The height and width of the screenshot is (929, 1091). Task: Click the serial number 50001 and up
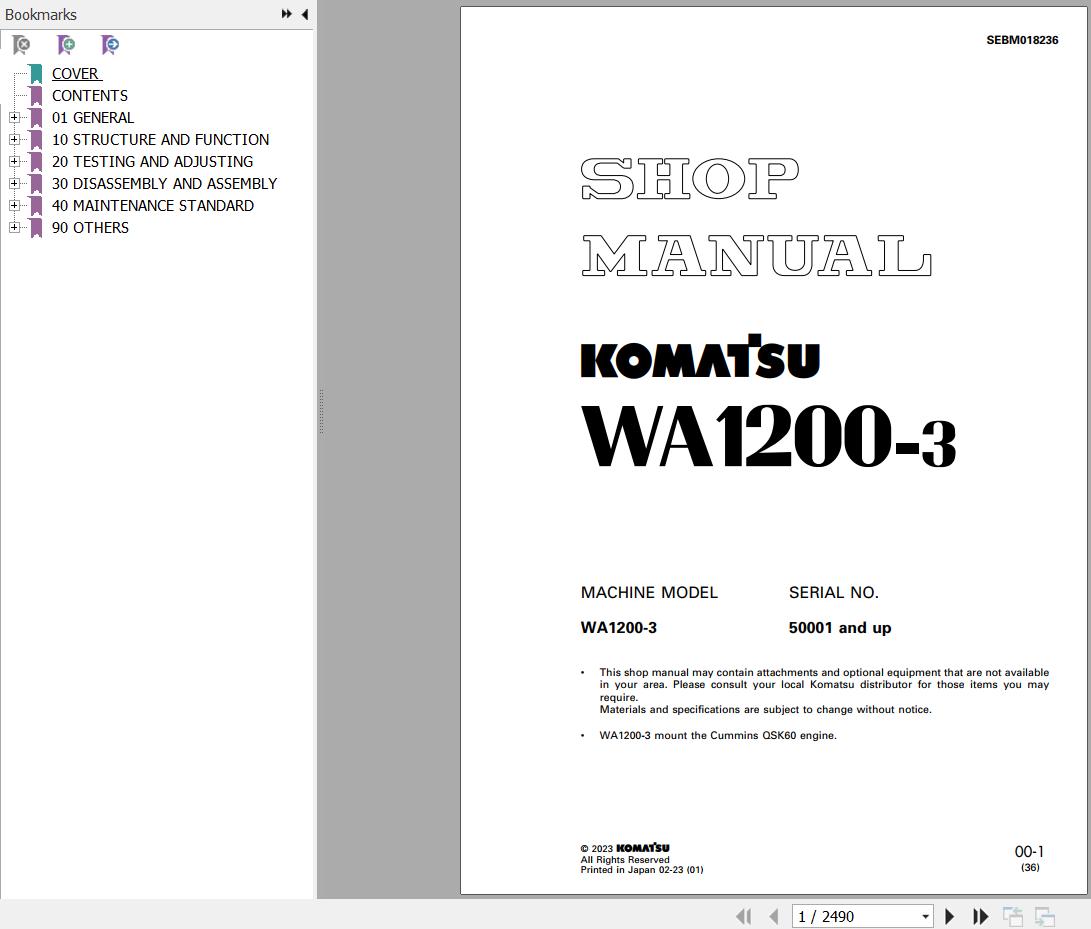[x=840, y=628]
